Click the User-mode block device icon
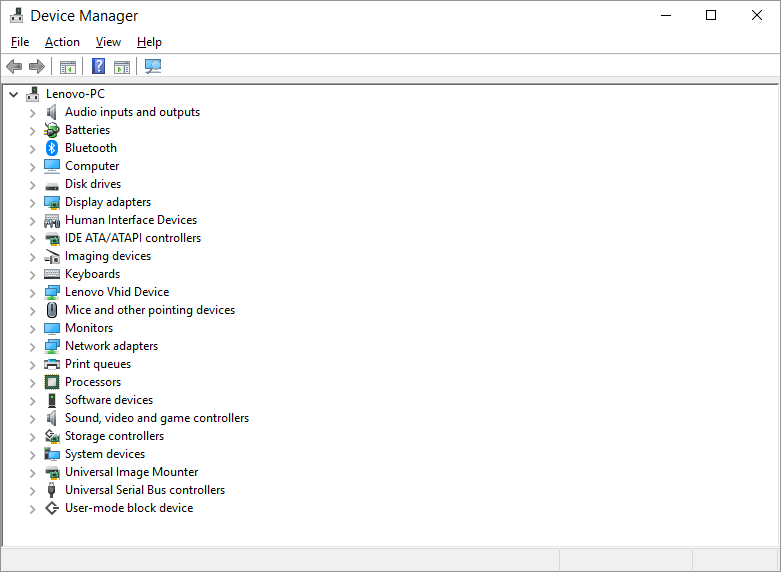 [x=52, y=508]
